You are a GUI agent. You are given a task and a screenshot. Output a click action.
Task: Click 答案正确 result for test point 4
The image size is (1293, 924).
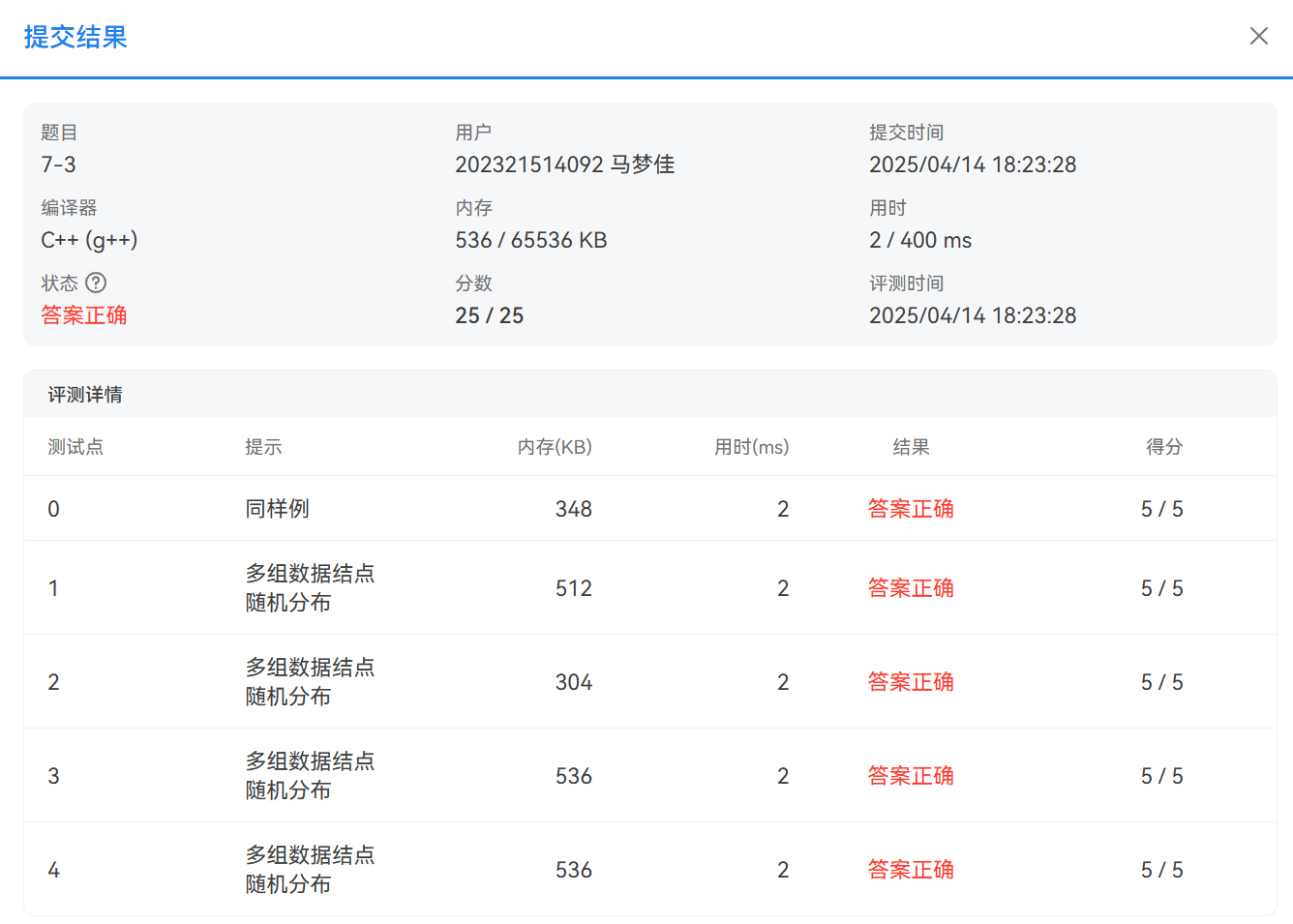click(x=911, y=870)
